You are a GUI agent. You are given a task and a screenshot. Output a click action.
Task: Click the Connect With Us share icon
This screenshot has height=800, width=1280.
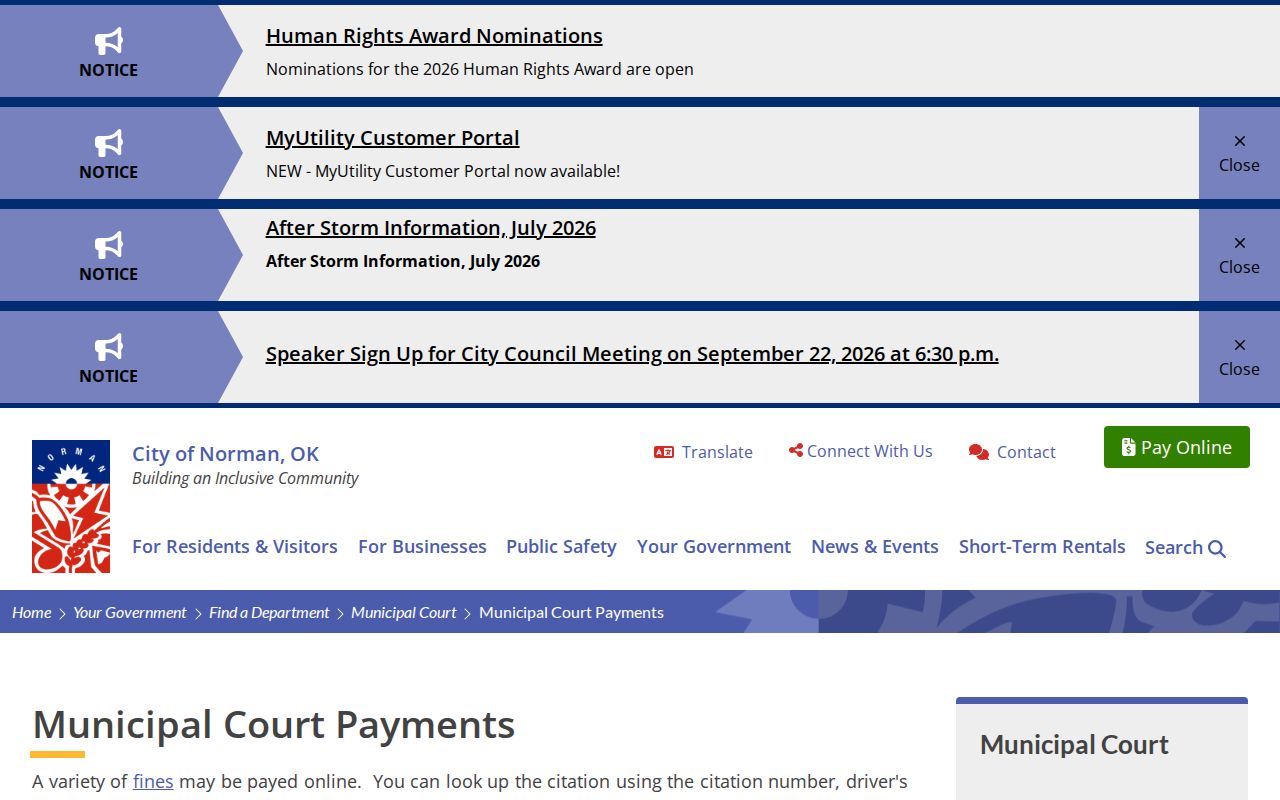click(796, 451)
